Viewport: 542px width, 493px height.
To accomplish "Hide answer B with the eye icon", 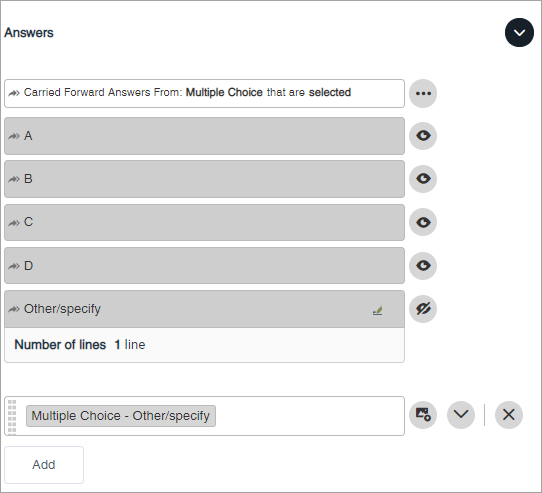I will coord(423,179).
